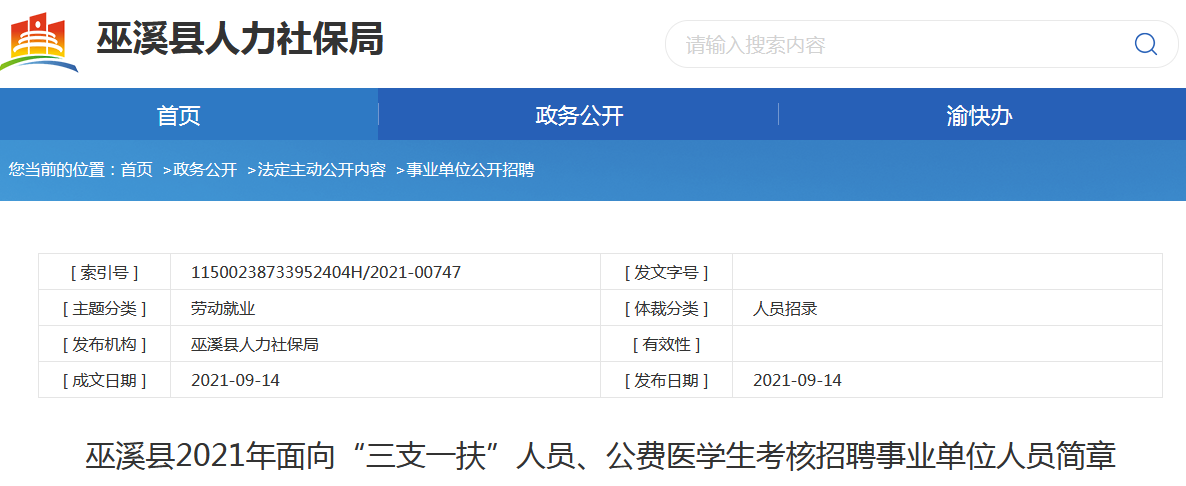Viewport: 1186px width, 486px height.
Task: Click the 成文日期 value 2021-09-14
Action: 235,380
